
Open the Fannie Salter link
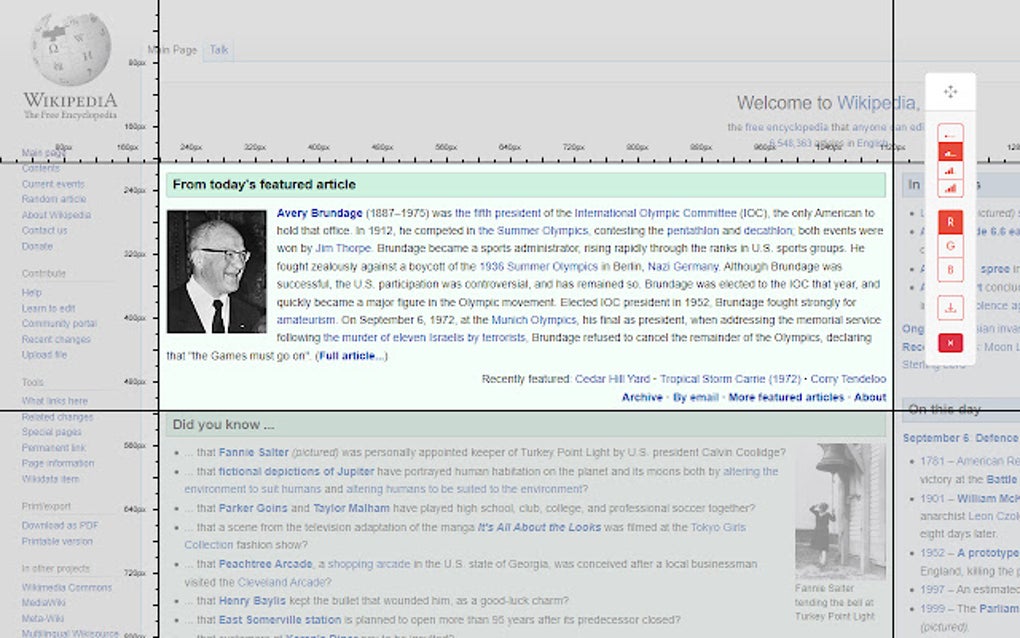253,452
